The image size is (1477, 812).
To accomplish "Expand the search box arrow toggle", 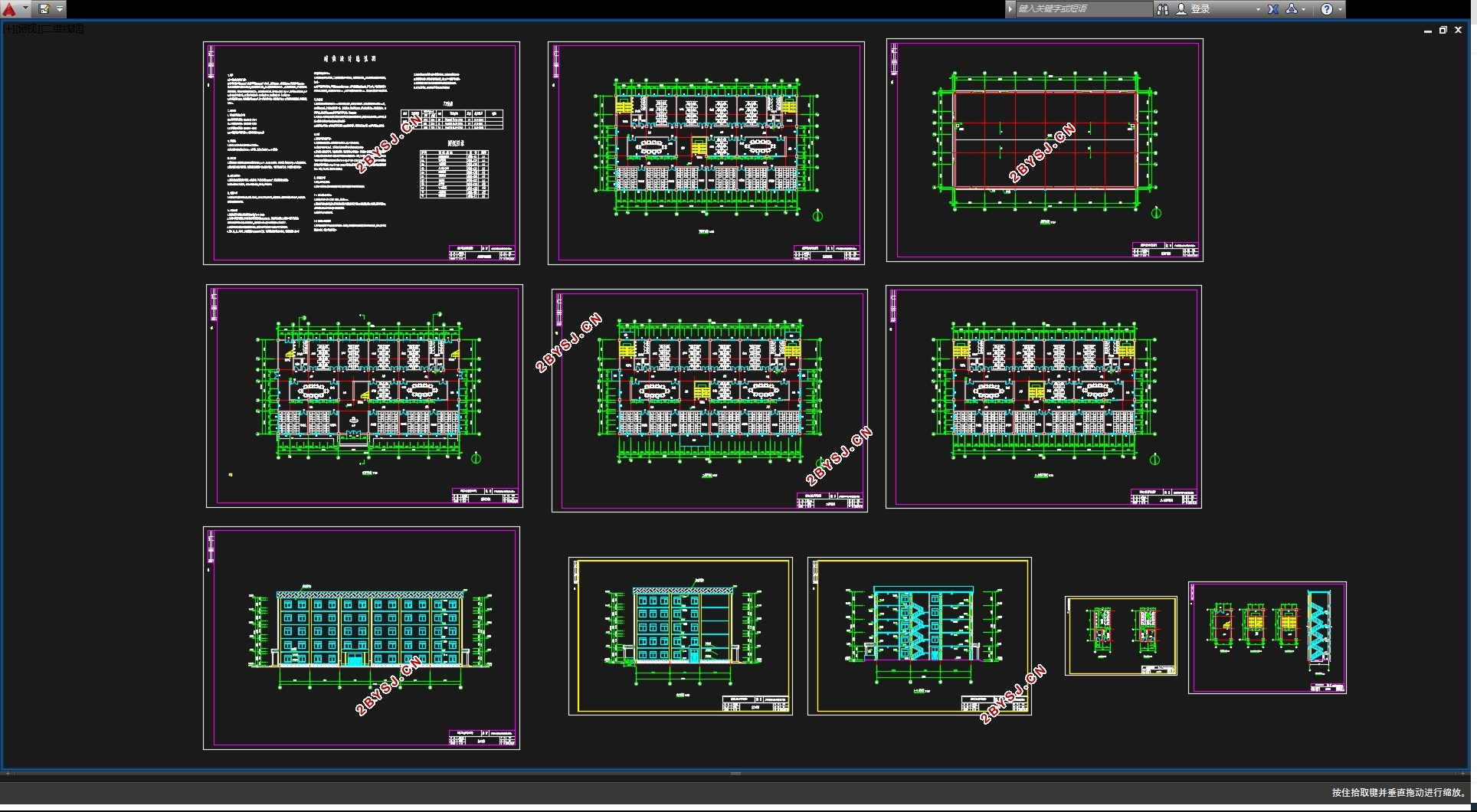I will pos(1010,9).
